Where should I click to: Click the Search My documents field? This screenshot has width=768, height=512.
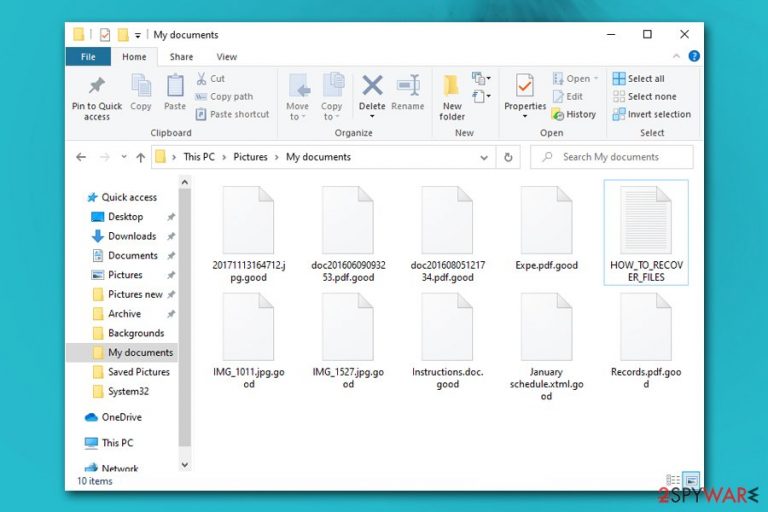612,157
